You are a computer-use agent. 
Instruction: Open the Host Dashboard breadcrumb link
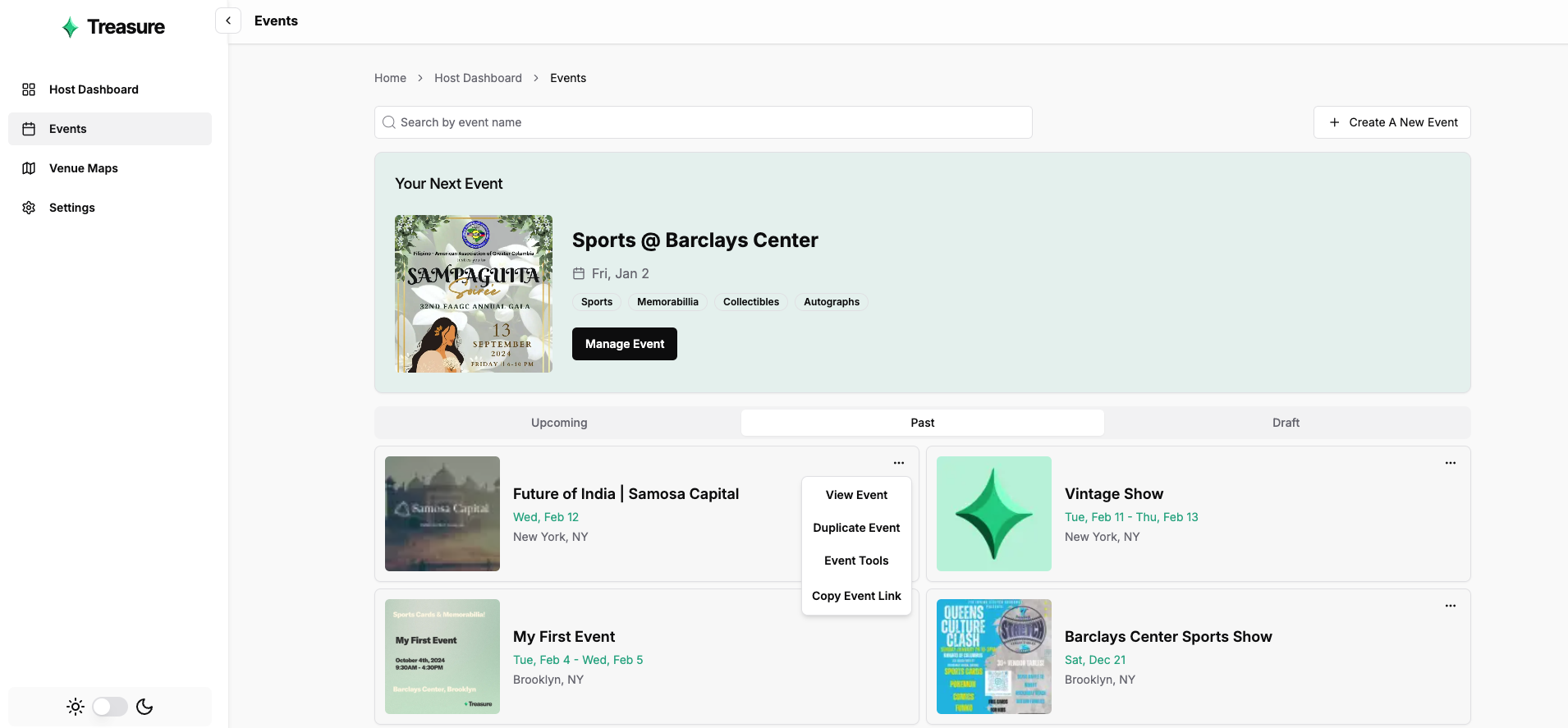[x=478, y=78]
